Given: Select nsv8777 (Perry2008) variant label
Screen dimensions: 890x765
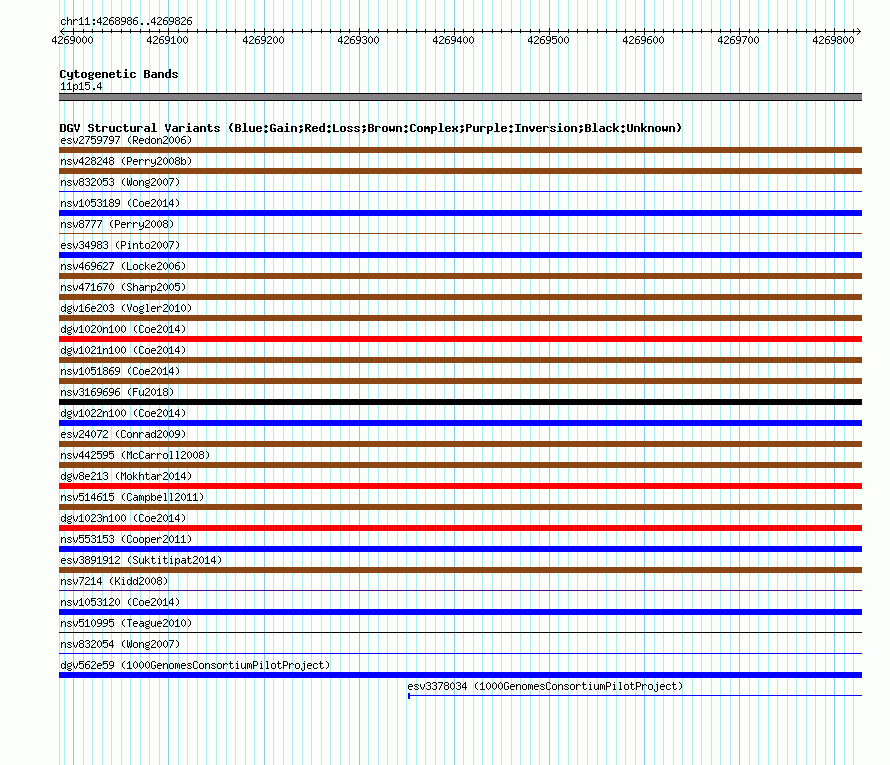Looking at the screenshot, I should pyautogui.click(x=117, y=224).
